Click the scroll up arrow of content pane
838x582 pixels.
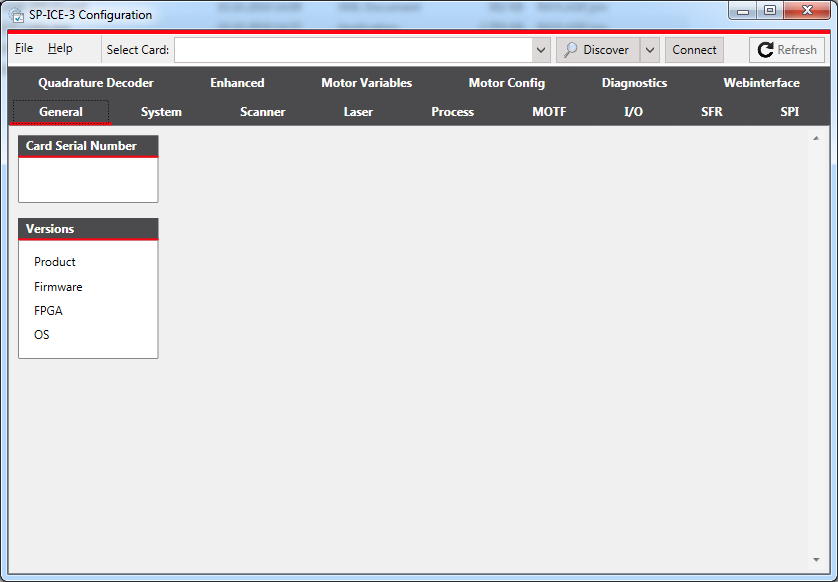816,138
